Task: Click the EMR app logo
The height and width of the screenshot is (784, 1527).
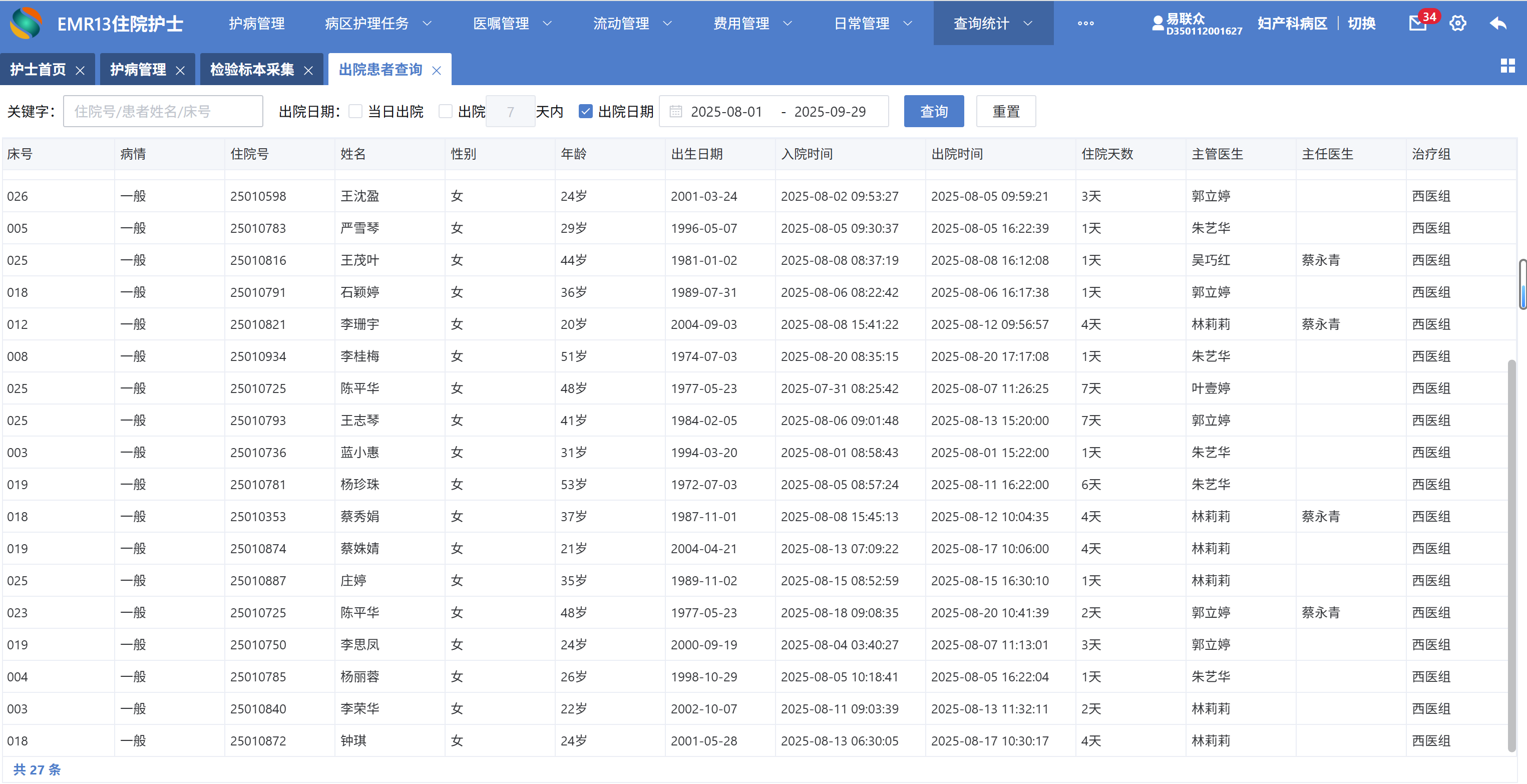Action: tap(26, 23)
